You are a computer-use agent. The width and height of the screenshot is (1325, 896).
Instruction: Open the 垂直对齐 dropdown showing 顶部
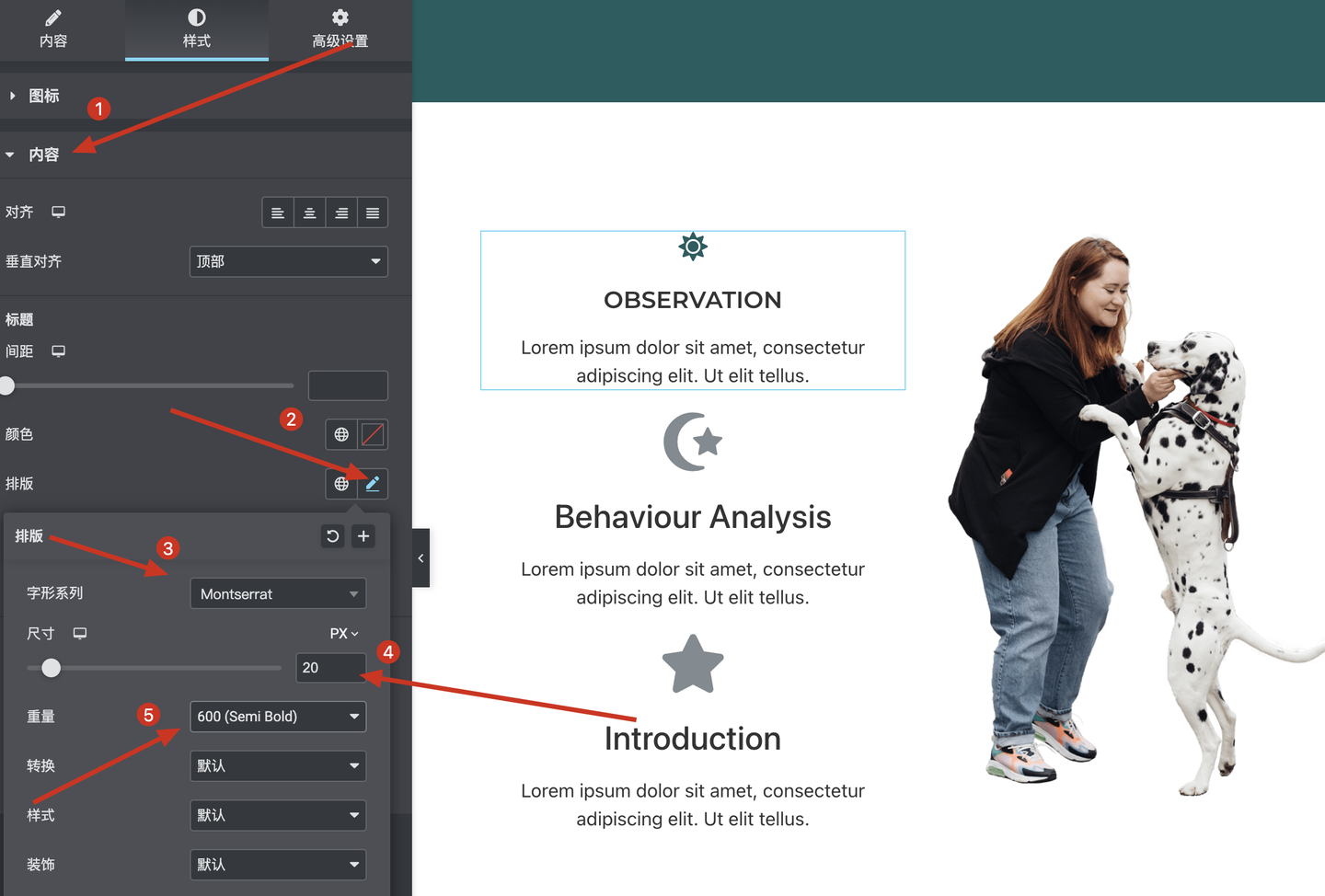pos(289,261)
